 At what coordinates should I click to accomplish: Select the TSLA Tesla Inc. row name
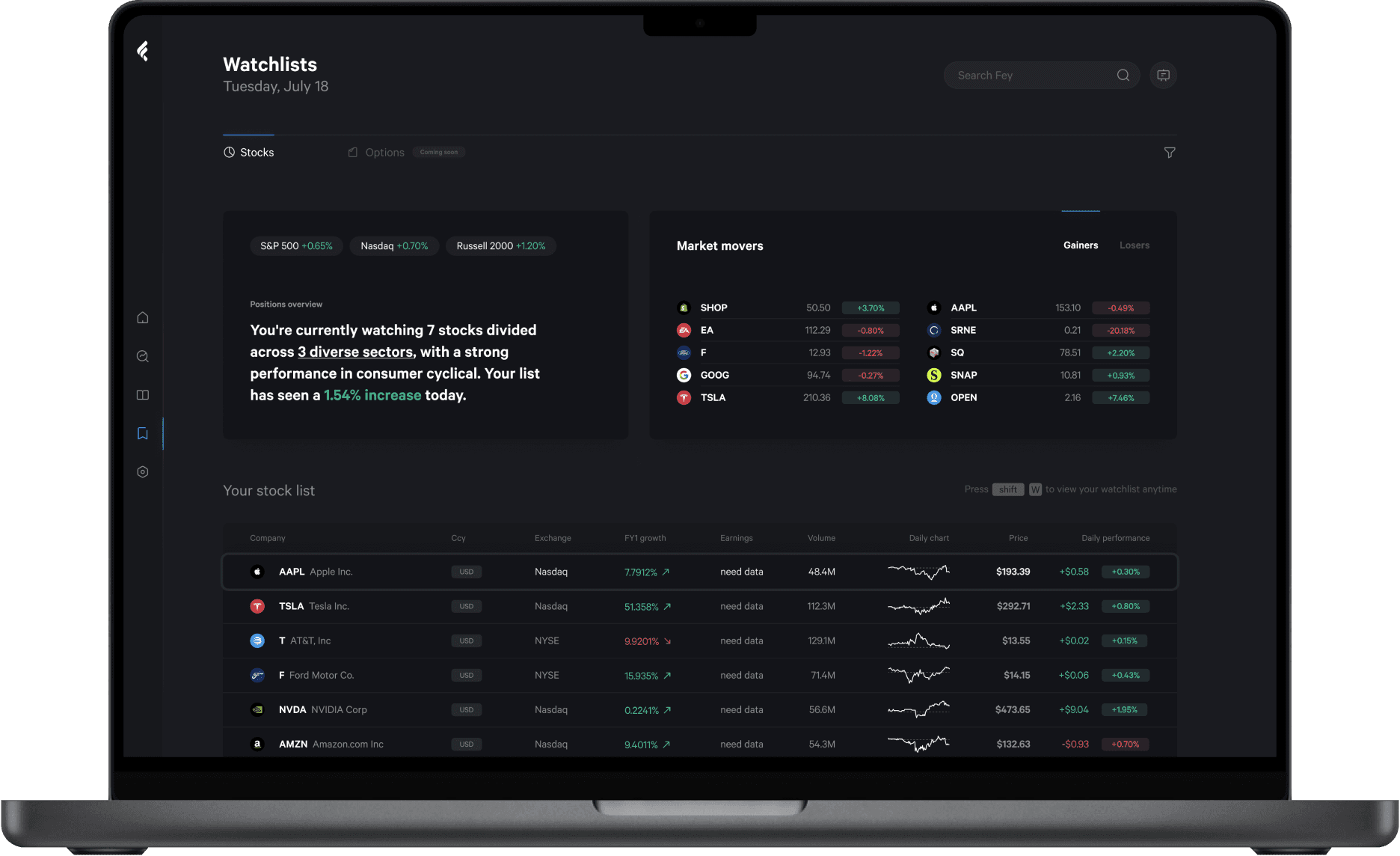(x=314, y=606)
